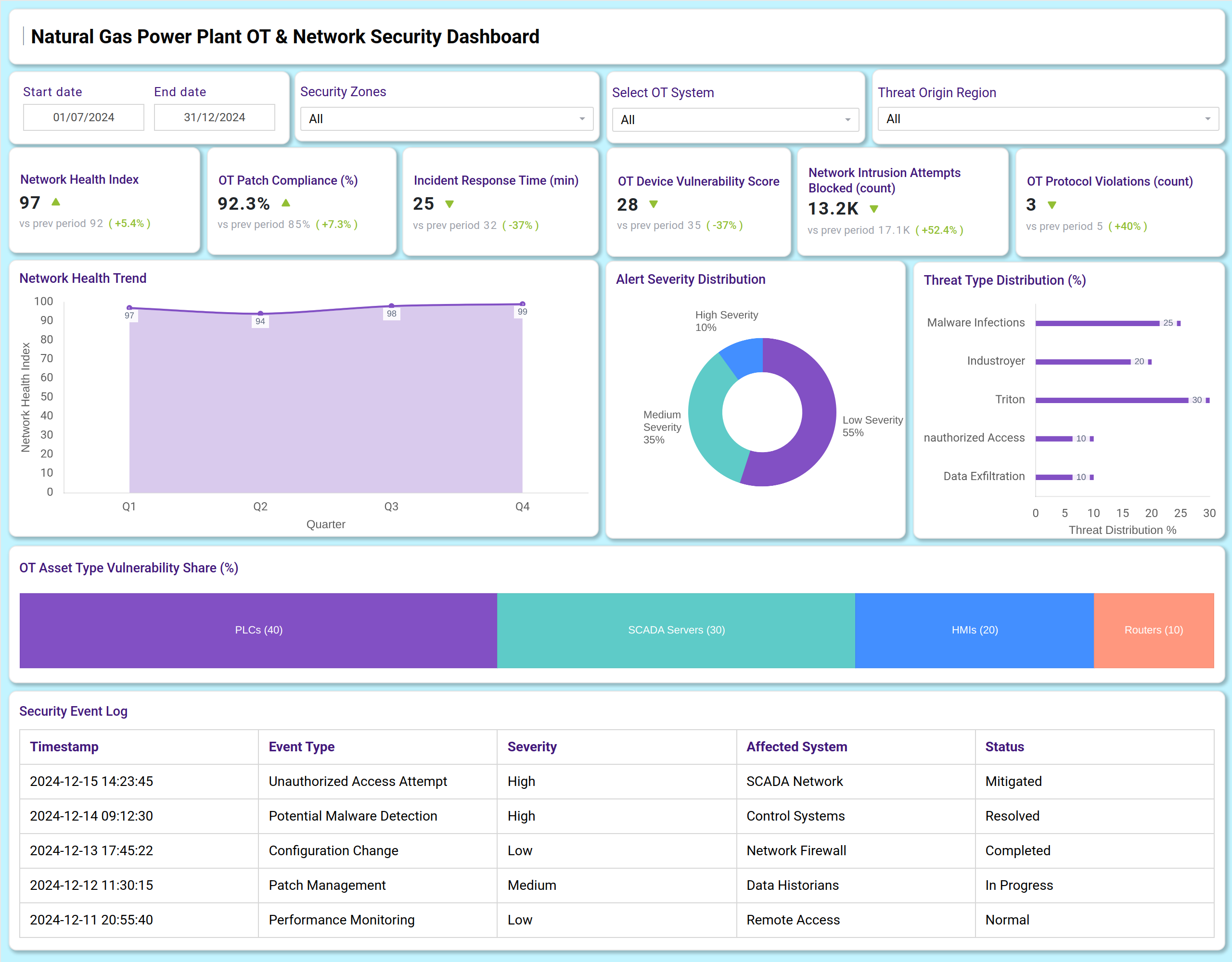
Task: Select the Q3 data point labeled 98
Action: (391, 306)
